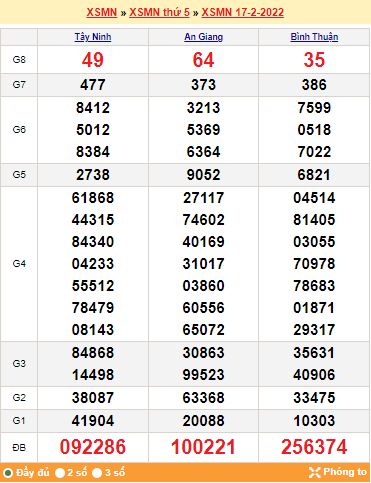
Task: Click Bình Thuận special prize 256374
Action: (314, 447)
